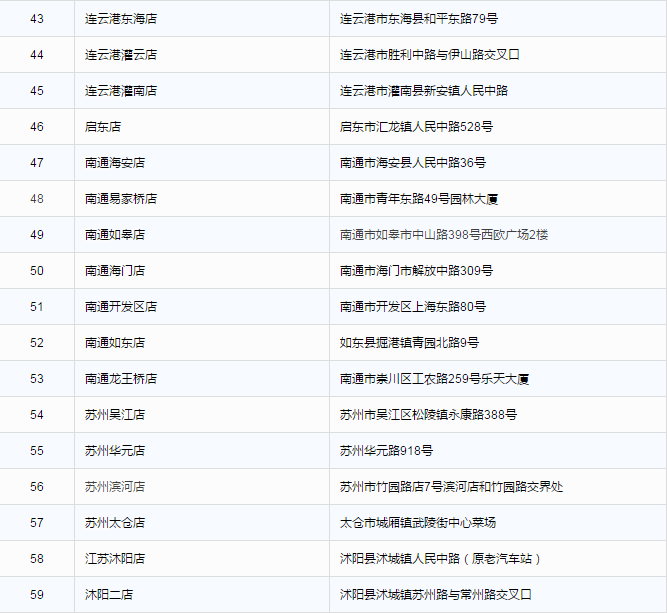Select address 南通市开发区上海东路80号
The image size is (667, 613).
point(413,307)
